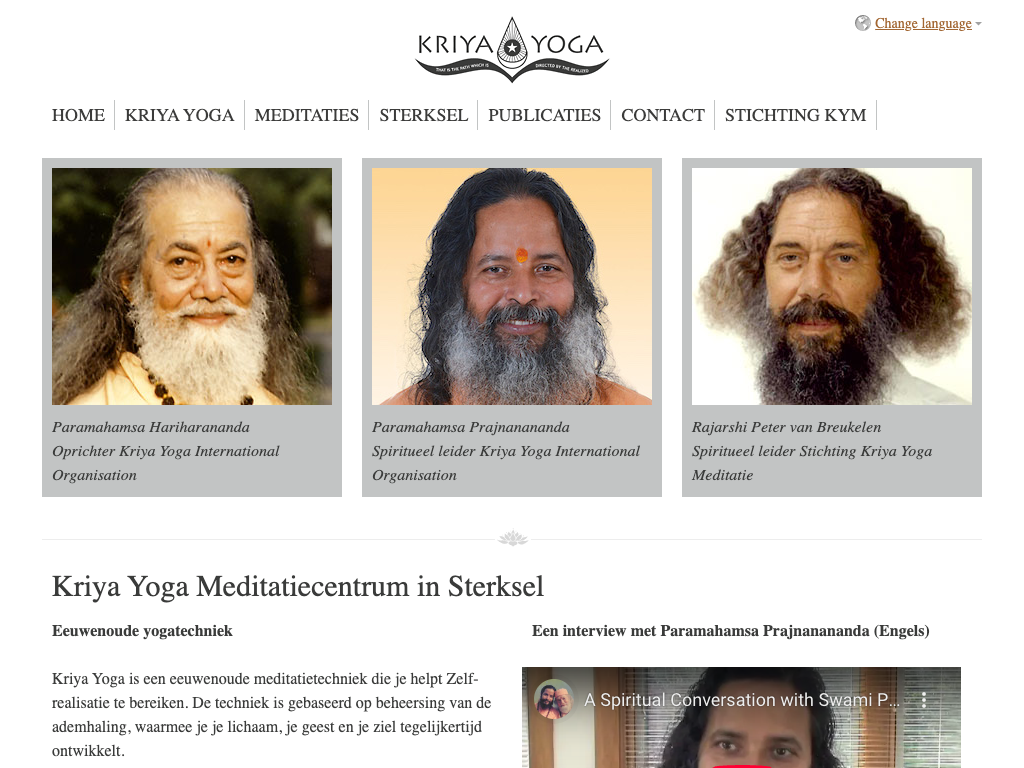This screenshot has width=1024, height=768.
Task: Click the Rajarshi Peter van Breukelen portrait
Action: point(832,287)
